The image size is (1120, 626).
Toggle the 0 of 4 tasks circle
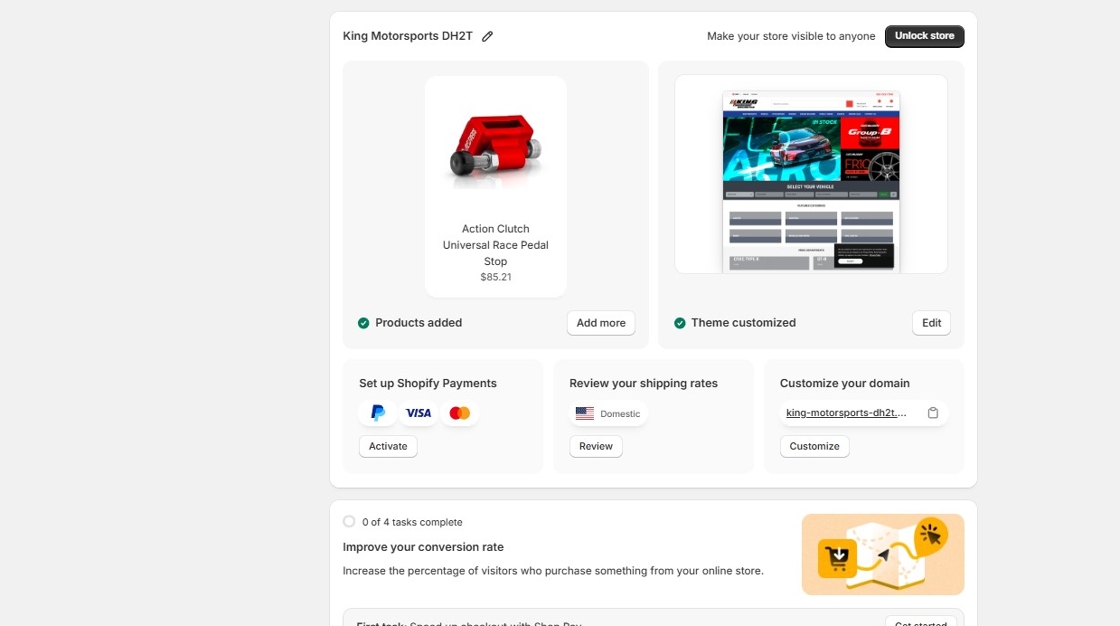coord(349,522)
